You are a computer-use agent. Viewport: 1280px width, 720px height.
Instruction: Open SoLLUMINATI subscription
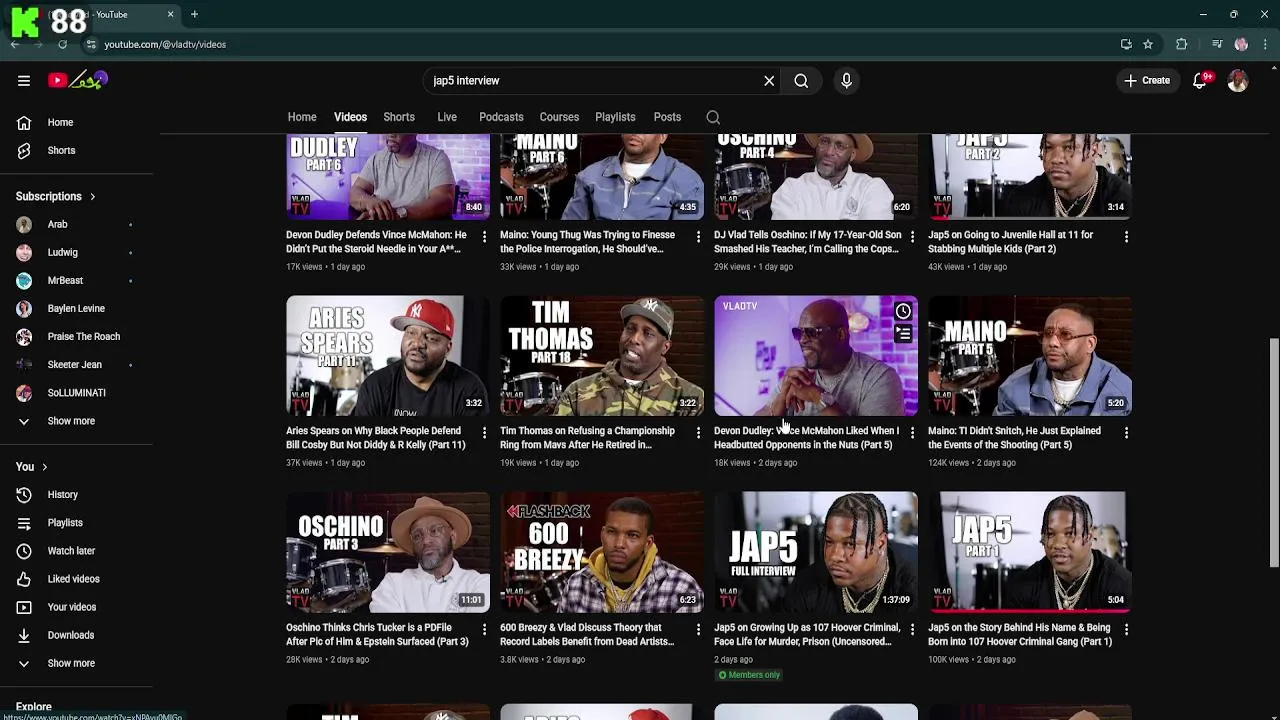76,393
